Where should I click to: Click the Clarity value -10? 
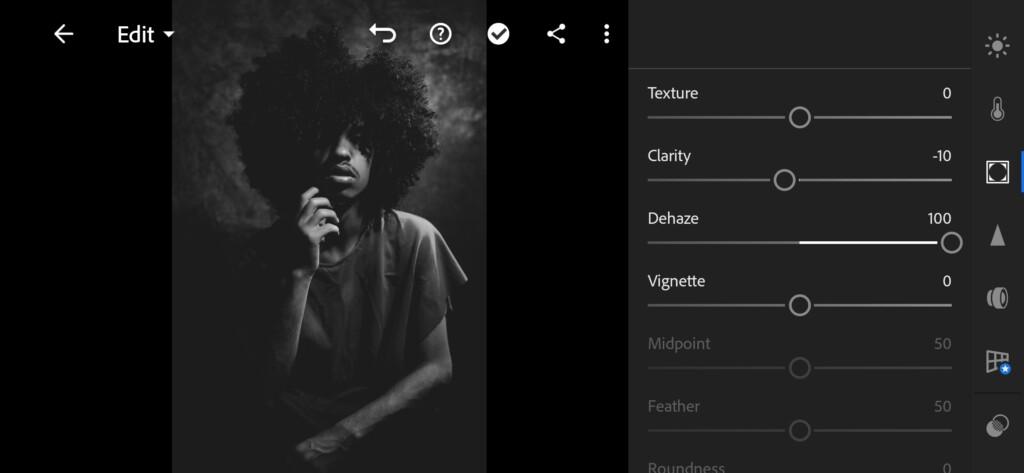[x=942, y=156]
